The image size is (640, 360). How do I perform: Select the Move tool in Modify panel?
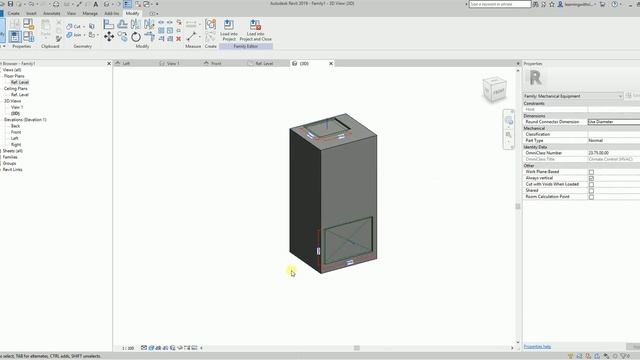[109, 37]
